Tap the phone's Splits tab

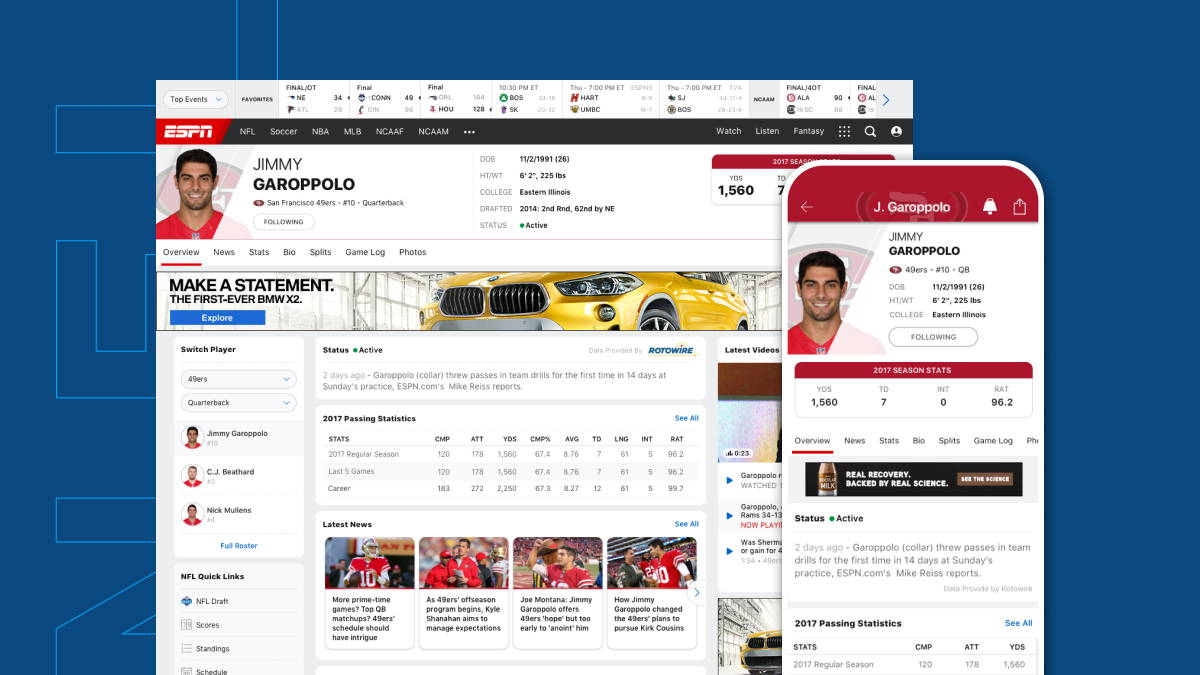pyautogui.click(x=949, y=441)
